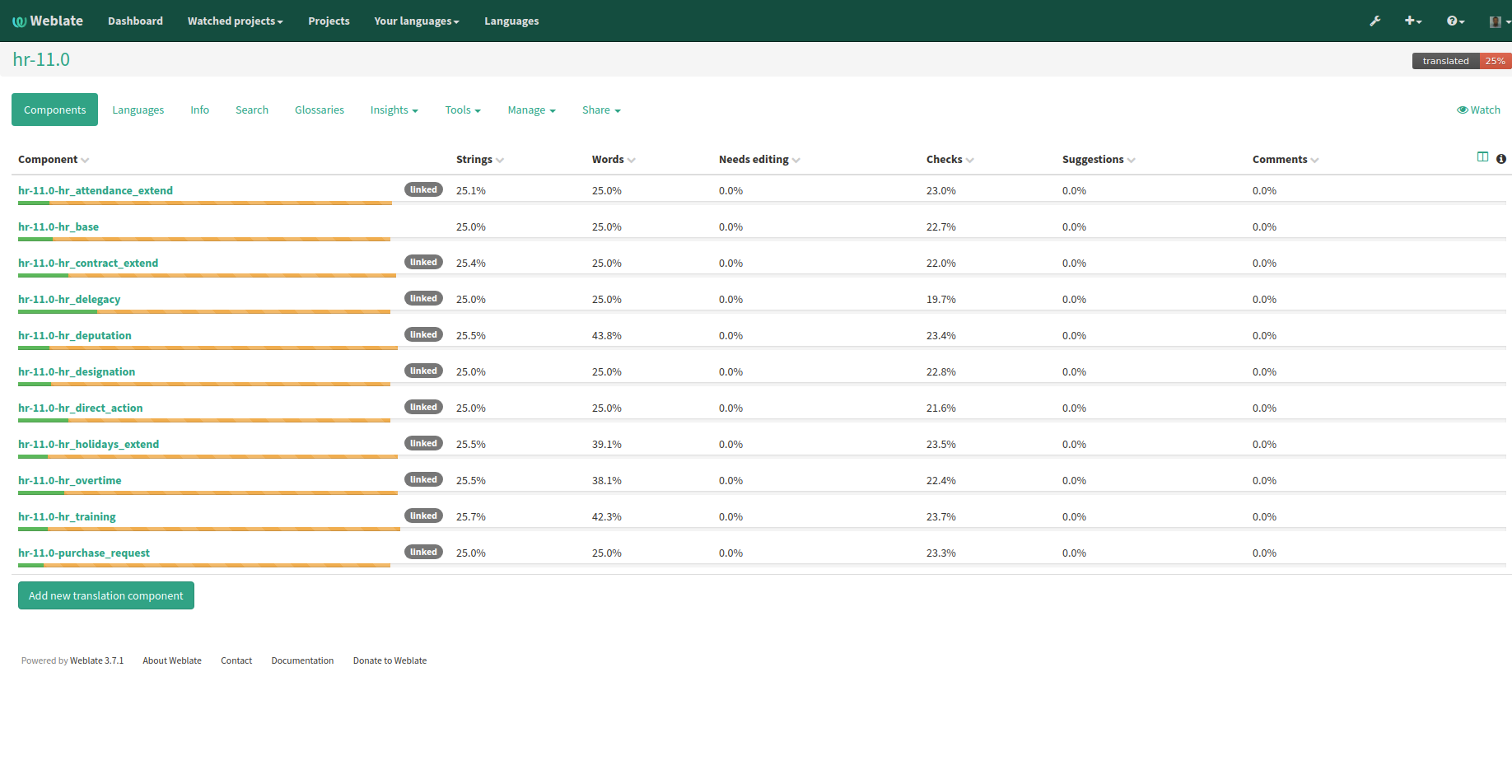Screen dimensions: 1512x784
Task: Click Add new translation component button
Action: pos(106,595)
